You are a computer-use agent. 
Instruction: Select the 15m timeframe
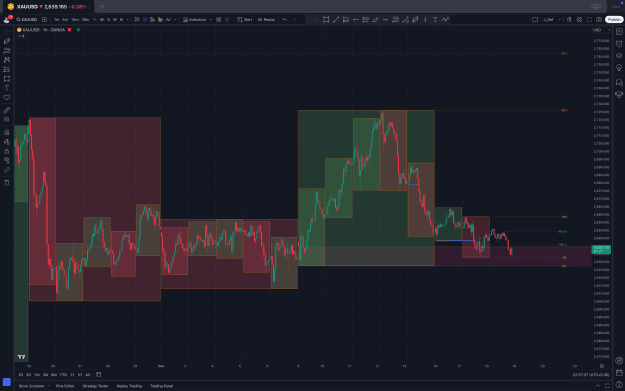pos(75,20)
